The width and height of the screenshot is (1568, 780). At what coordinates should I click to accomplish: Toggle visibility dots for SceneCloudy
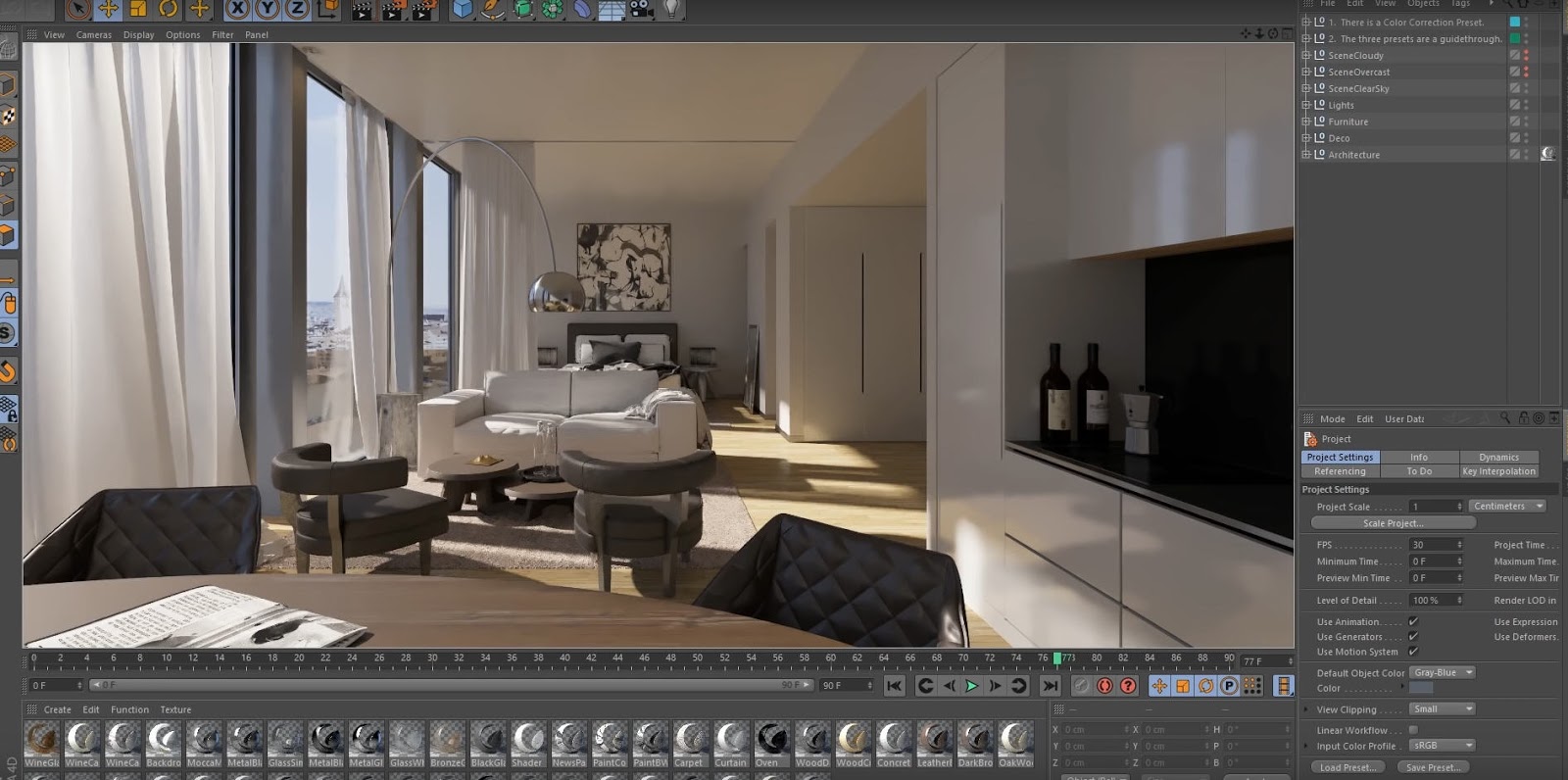[x=1526, y=56]
